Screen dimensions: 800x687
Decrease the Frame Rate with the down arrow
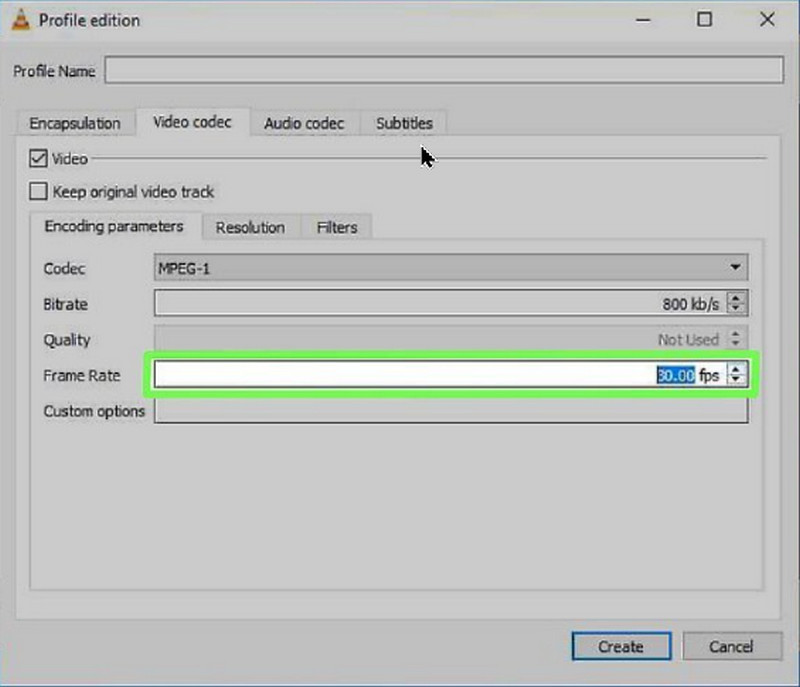point(735,380)
